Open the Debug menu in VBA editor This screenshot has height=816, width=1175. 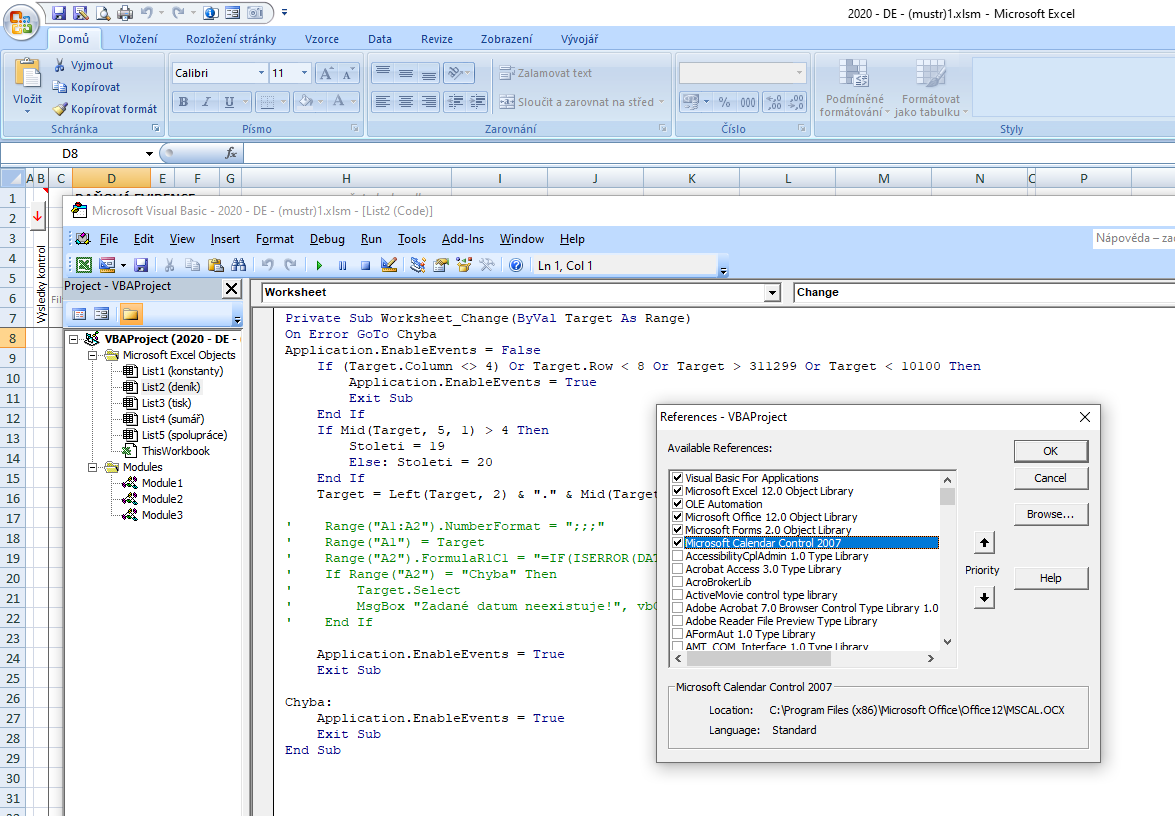(x=326, y=239)
